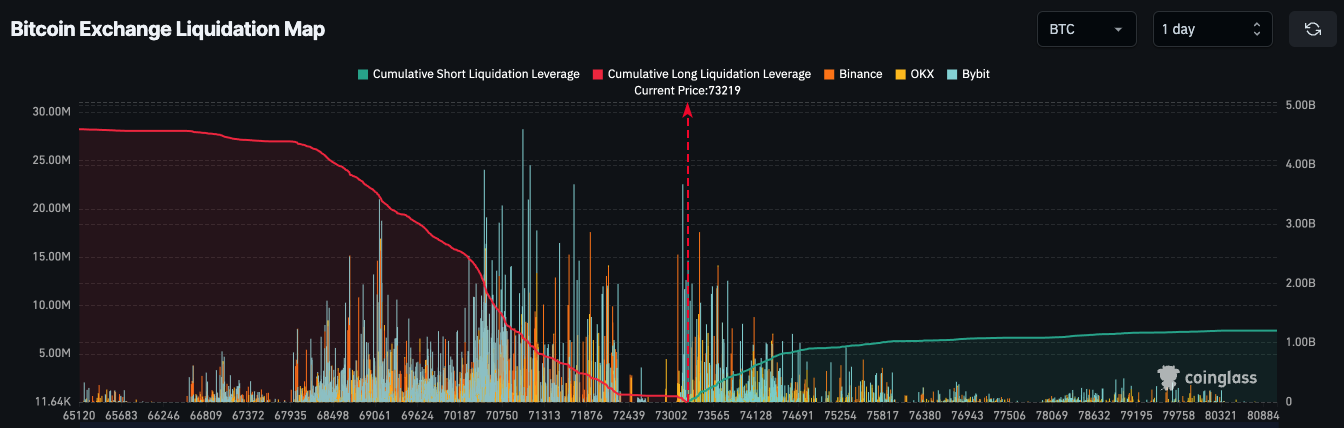Click the yellow OKX legend square
This screenshot has height=428, width=1344.
point(900,74)
